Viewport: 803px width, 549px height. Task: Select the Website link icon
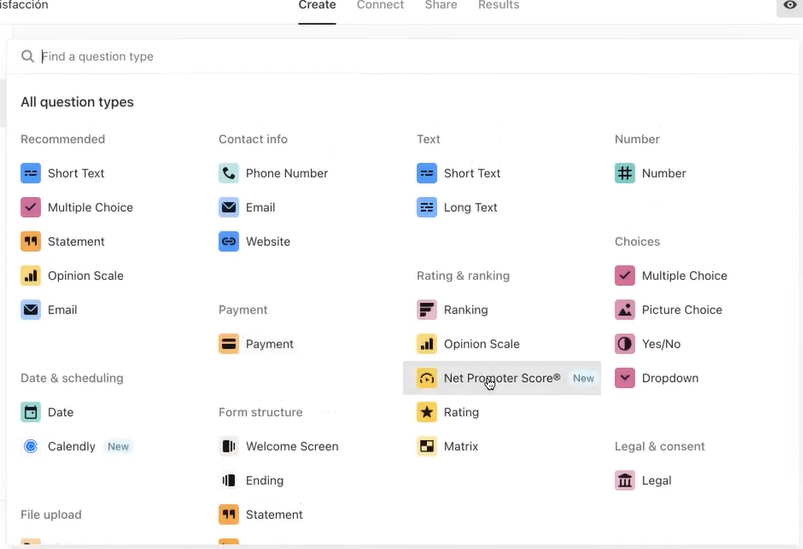pyautogui.click(x=229, y=241)
